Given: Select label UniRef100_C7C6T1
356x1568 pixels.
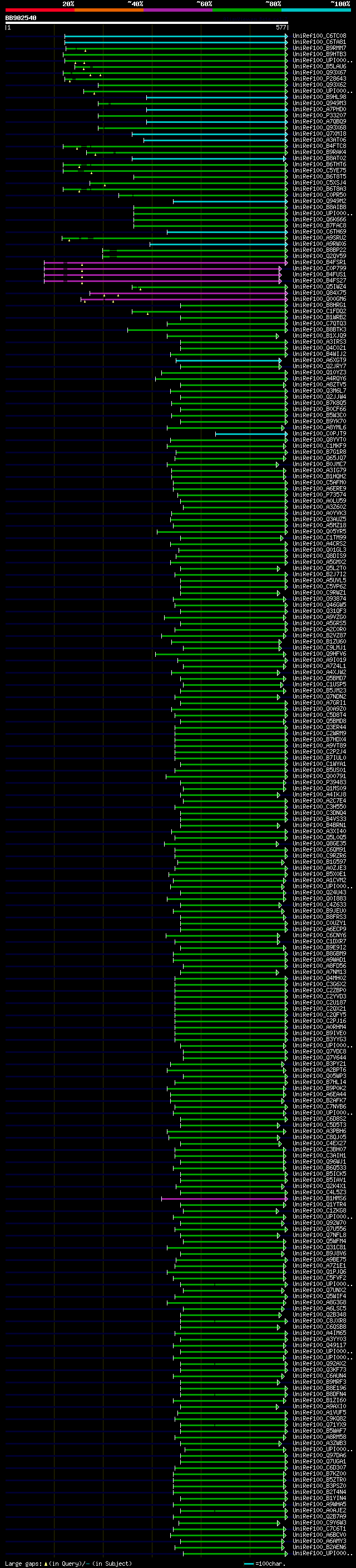Looking at the screenshot, I should coord(319,1529).
